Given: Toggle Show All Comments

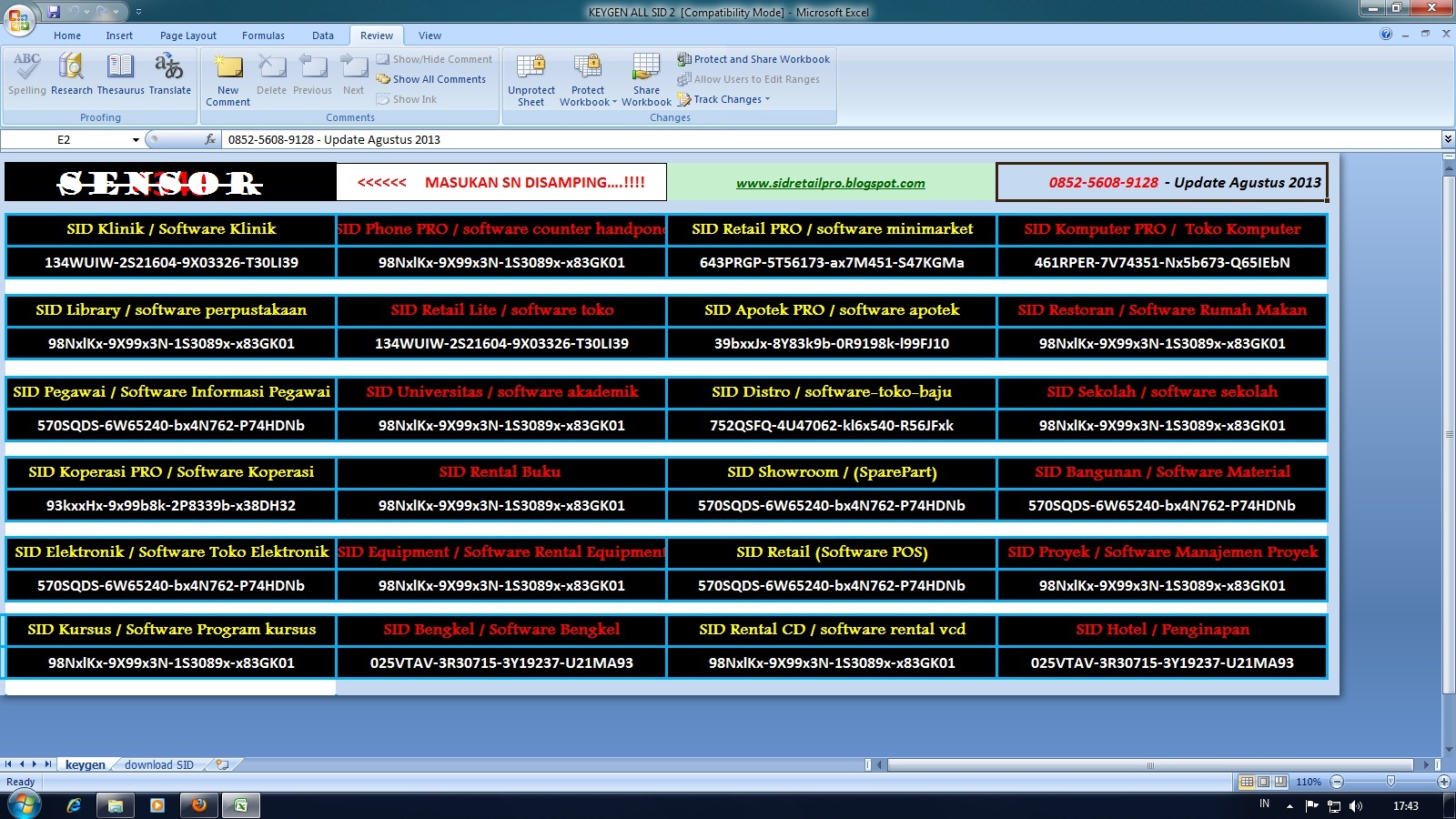Looking at the screenshot, I should (431, 79).
